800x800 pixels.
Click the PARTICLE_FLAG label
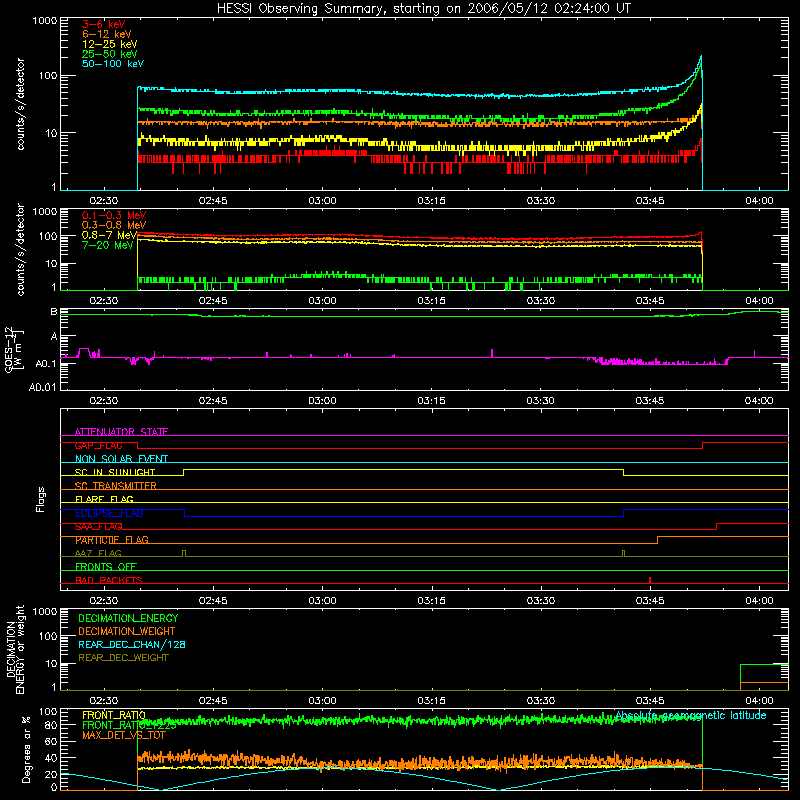(x=112, y=540)
